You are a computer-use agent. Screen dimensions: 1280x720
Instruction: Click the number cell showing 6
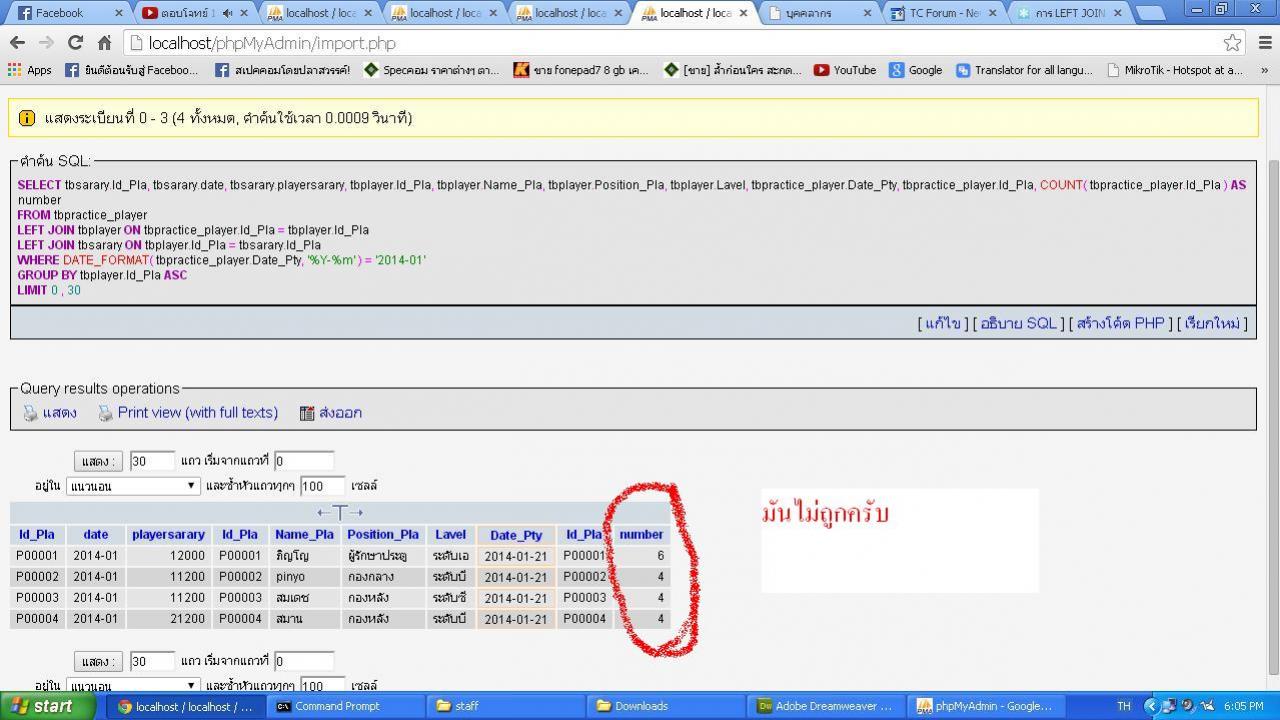pos(641,556)
